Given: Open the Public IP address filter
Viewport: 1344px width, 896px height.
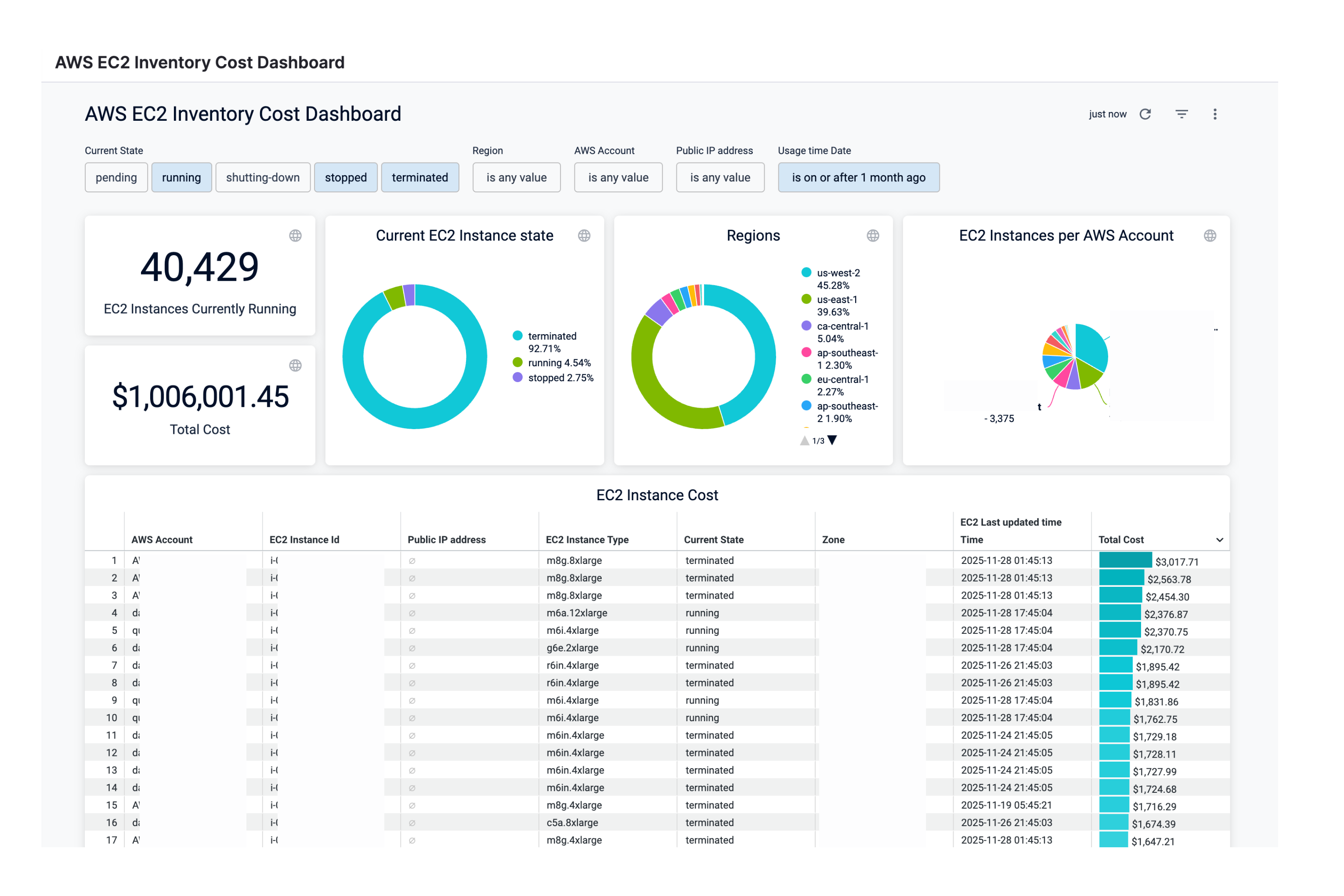Looking at the screenshot, I should [719, 178].
